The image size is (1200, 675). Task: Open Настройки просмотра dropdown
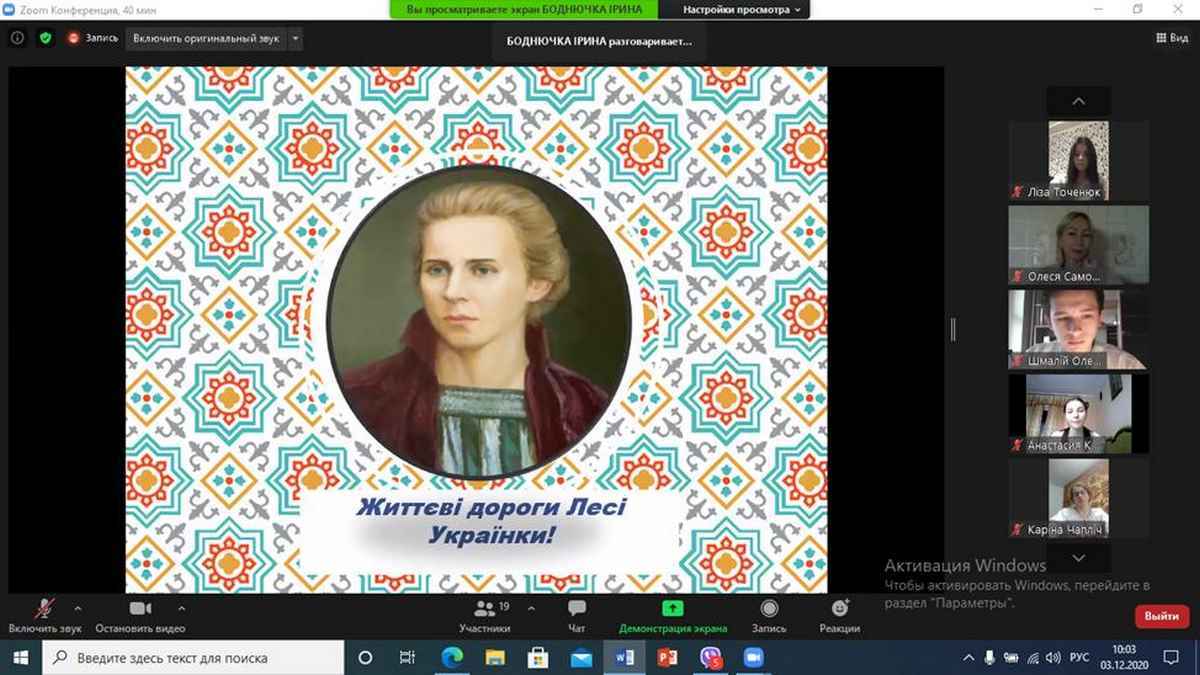742,10
